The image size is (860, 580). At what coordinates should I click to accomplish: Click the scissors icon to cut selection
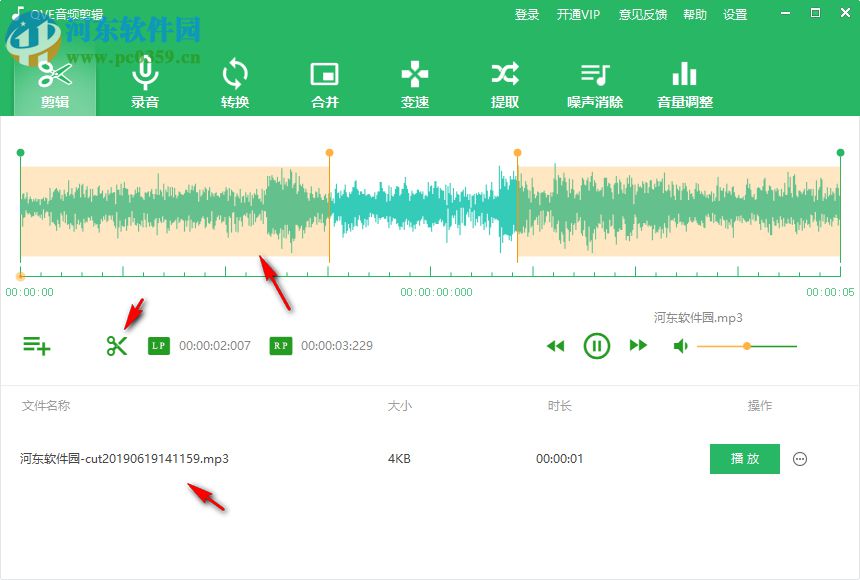click(118, 345)
